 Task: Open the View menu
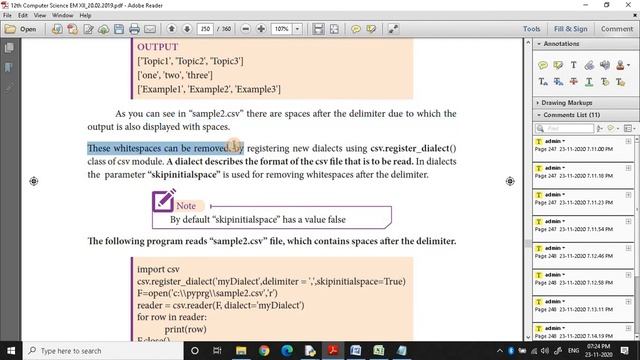(x=40, y=16)
